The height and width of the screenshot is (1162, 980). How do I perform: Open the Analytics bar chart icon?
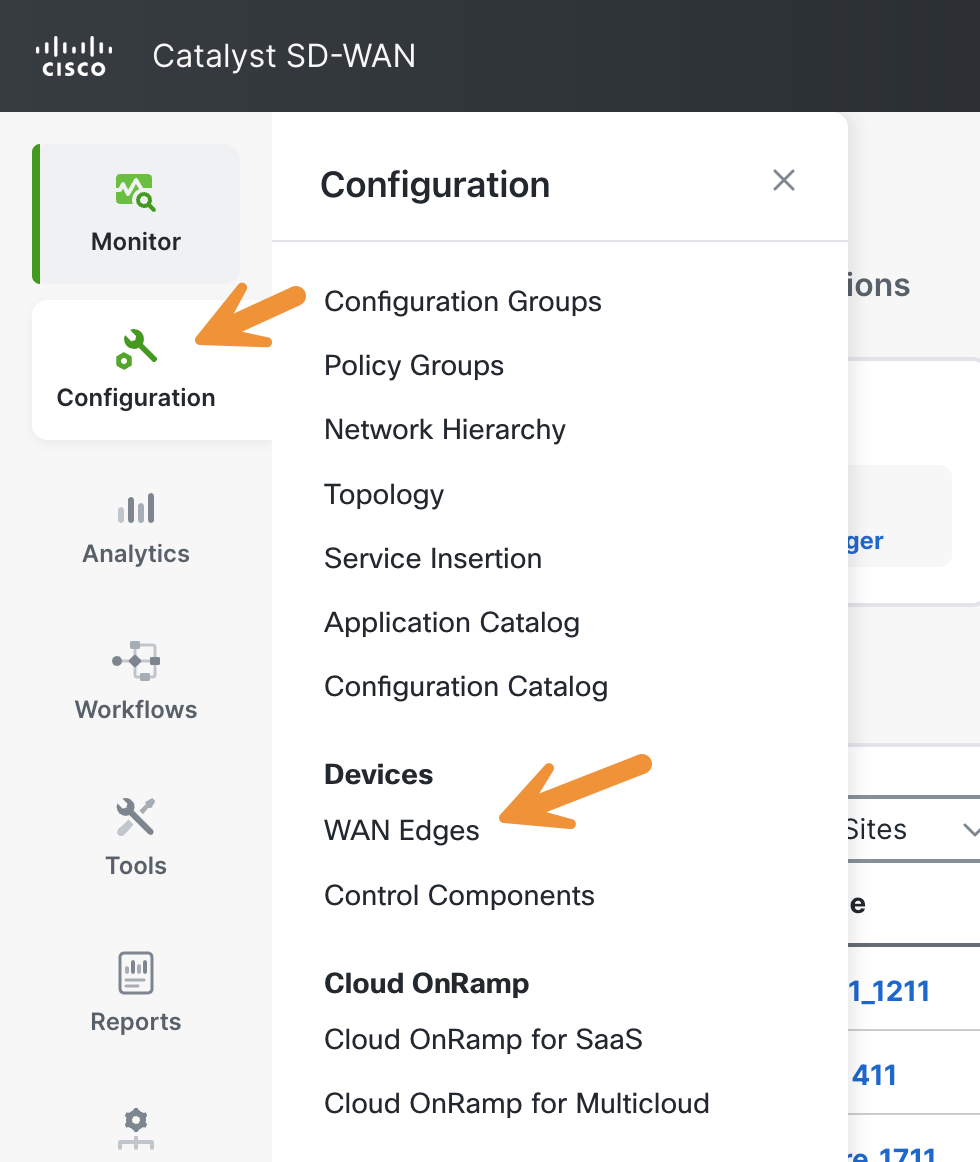click(x=136, y=508)
